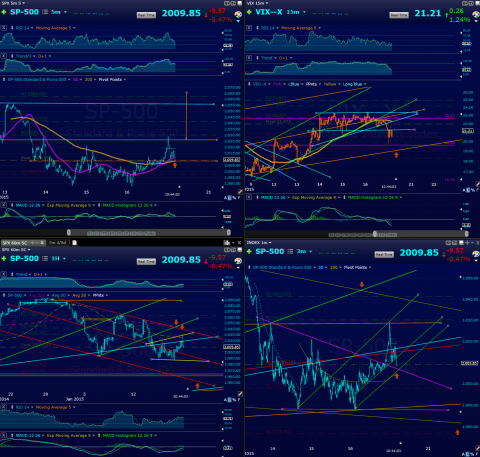Image resolution: width=480 pixels, height=457 pixels.
Task: Close RSI 14 pane in SP-500 5m chart
Action: pos(3,28)
